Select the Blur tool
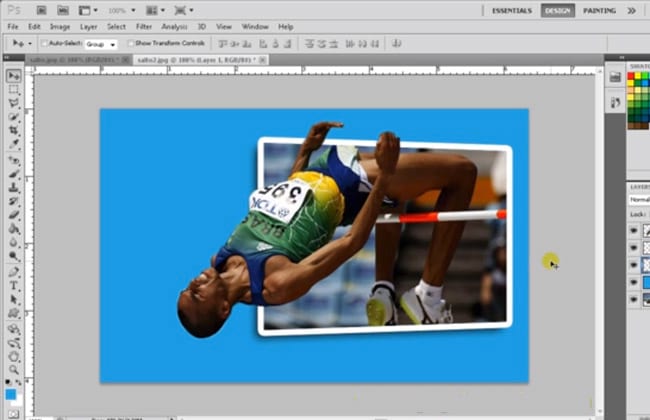Image resolution: width=650 pixels, height=420 pixels. click(14, 242)
